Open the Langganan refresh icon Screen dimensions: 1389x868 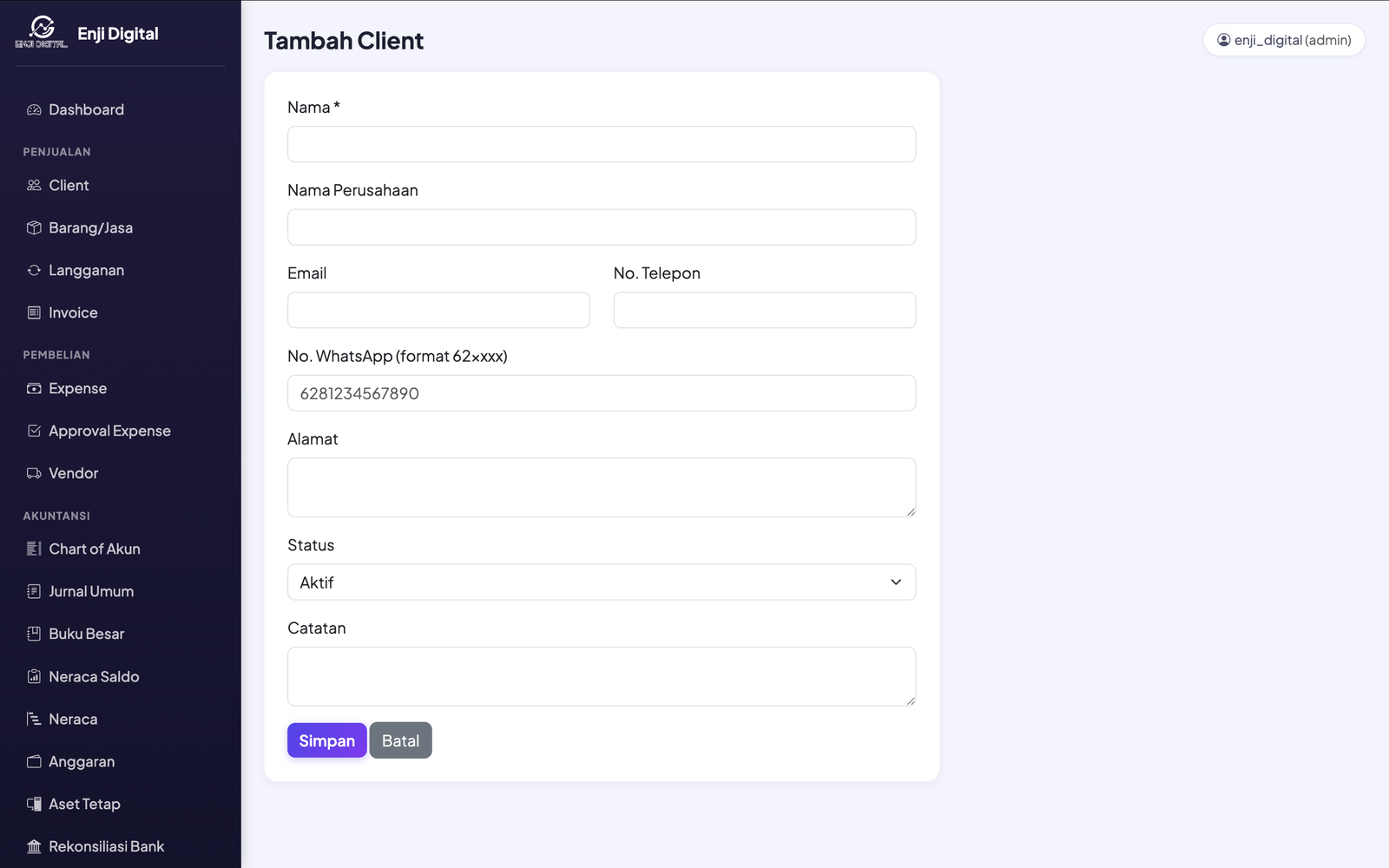34,270
